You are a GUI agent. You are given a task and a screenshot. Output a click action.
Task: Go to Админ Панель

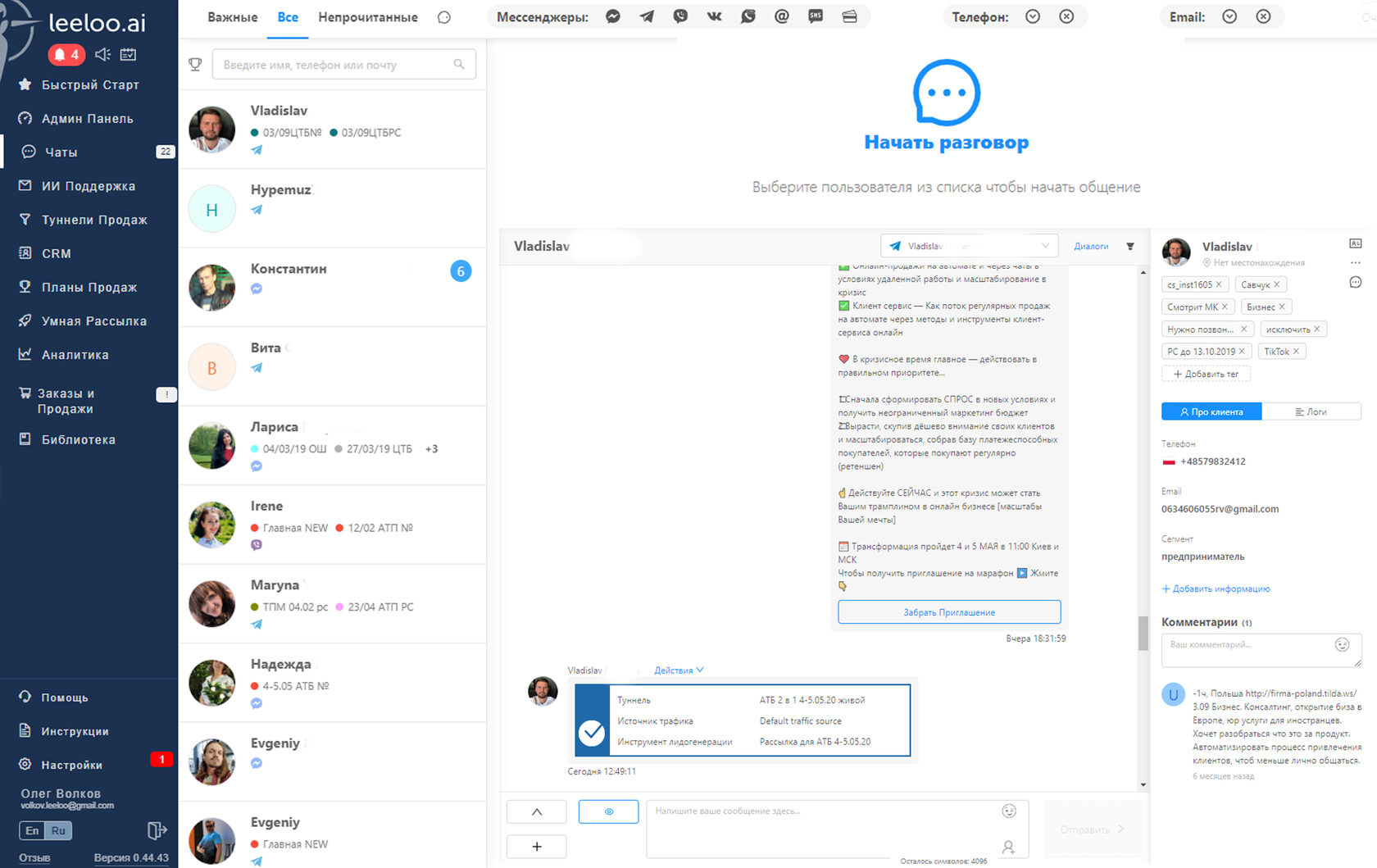coord(89,118)
